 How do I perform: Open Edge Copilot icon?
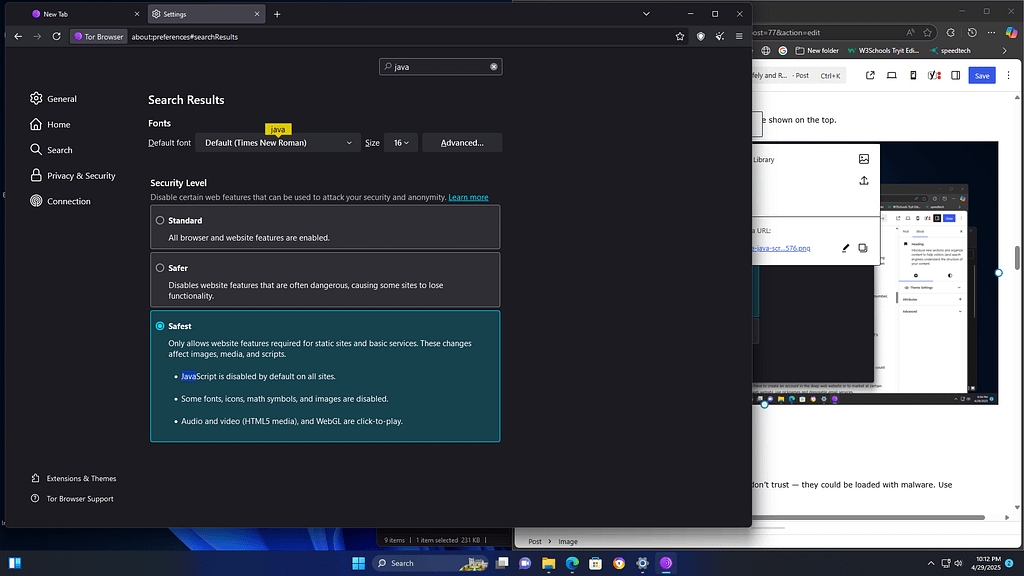(1011, 32)
